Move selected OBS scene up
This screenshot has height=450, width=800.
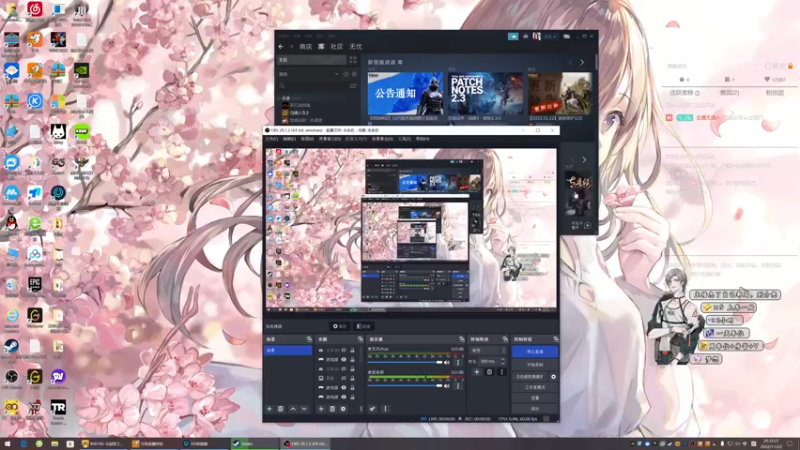(293, 409)
